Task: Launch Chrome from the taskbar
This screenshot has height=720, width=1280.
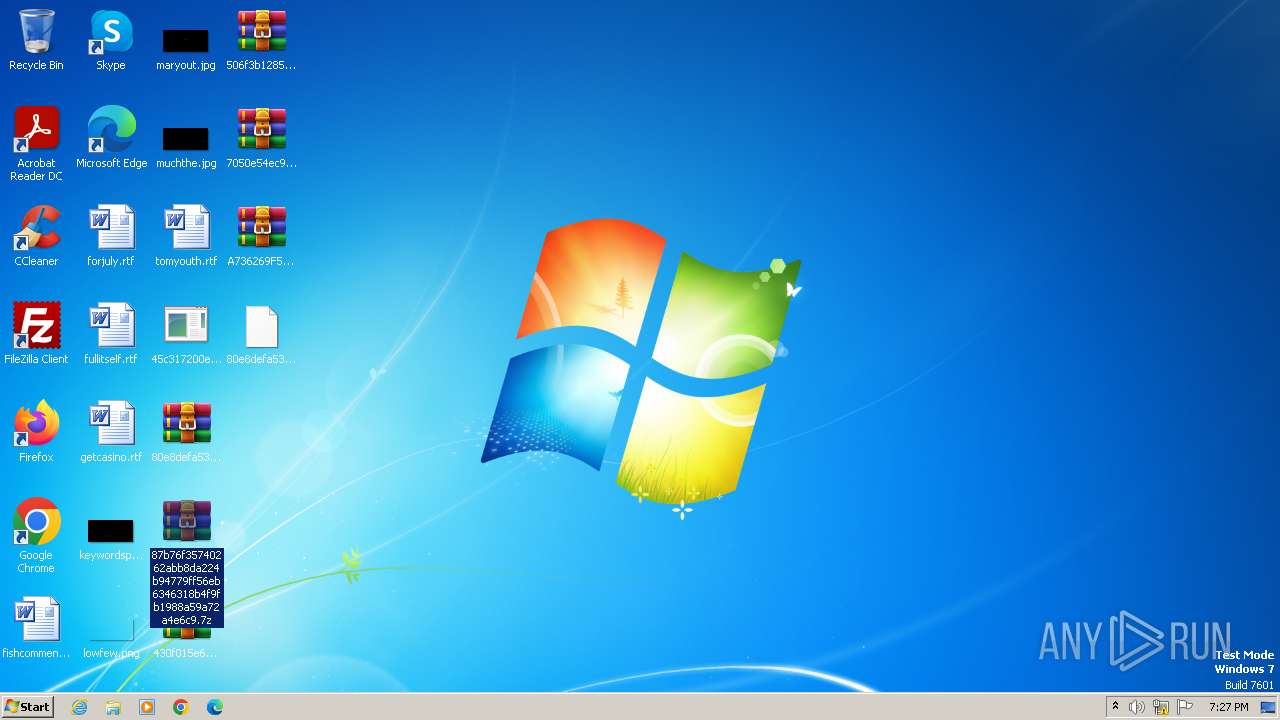Action: [x=181, y=707]
